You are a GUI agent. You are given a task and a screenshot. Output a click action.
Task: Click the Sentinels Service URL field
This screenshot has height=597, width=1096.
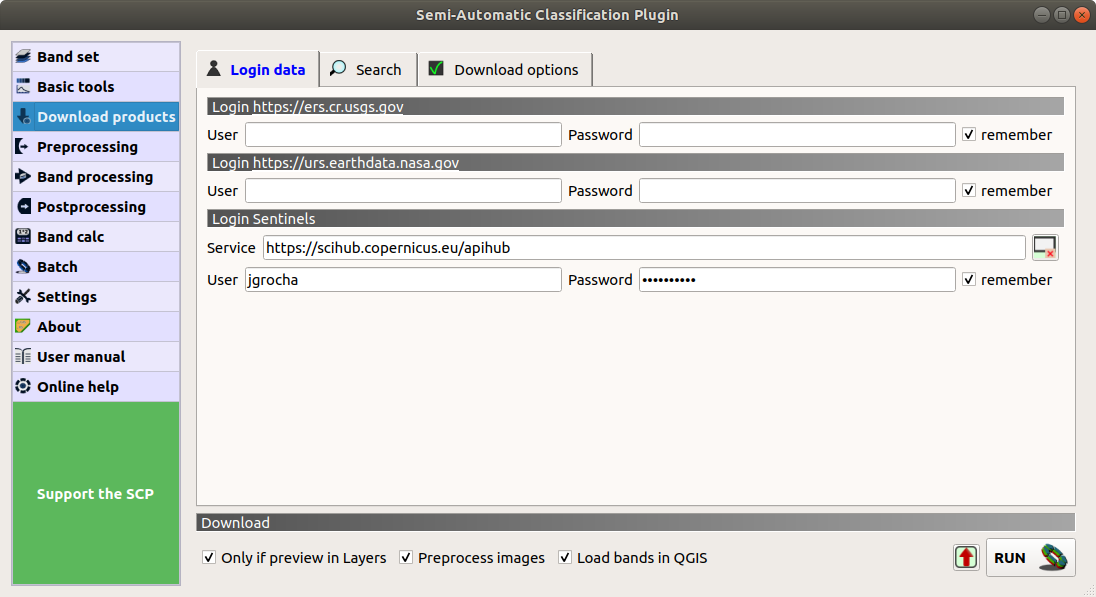644,248
